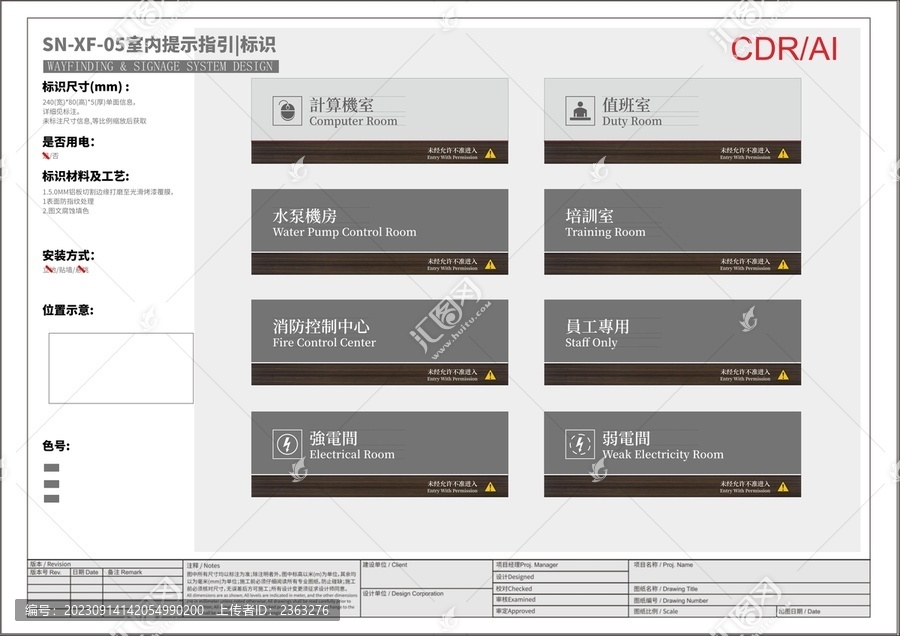
Task: Click the SN-XF-05室内提示指引|标识 title
Action: point(159,45)
